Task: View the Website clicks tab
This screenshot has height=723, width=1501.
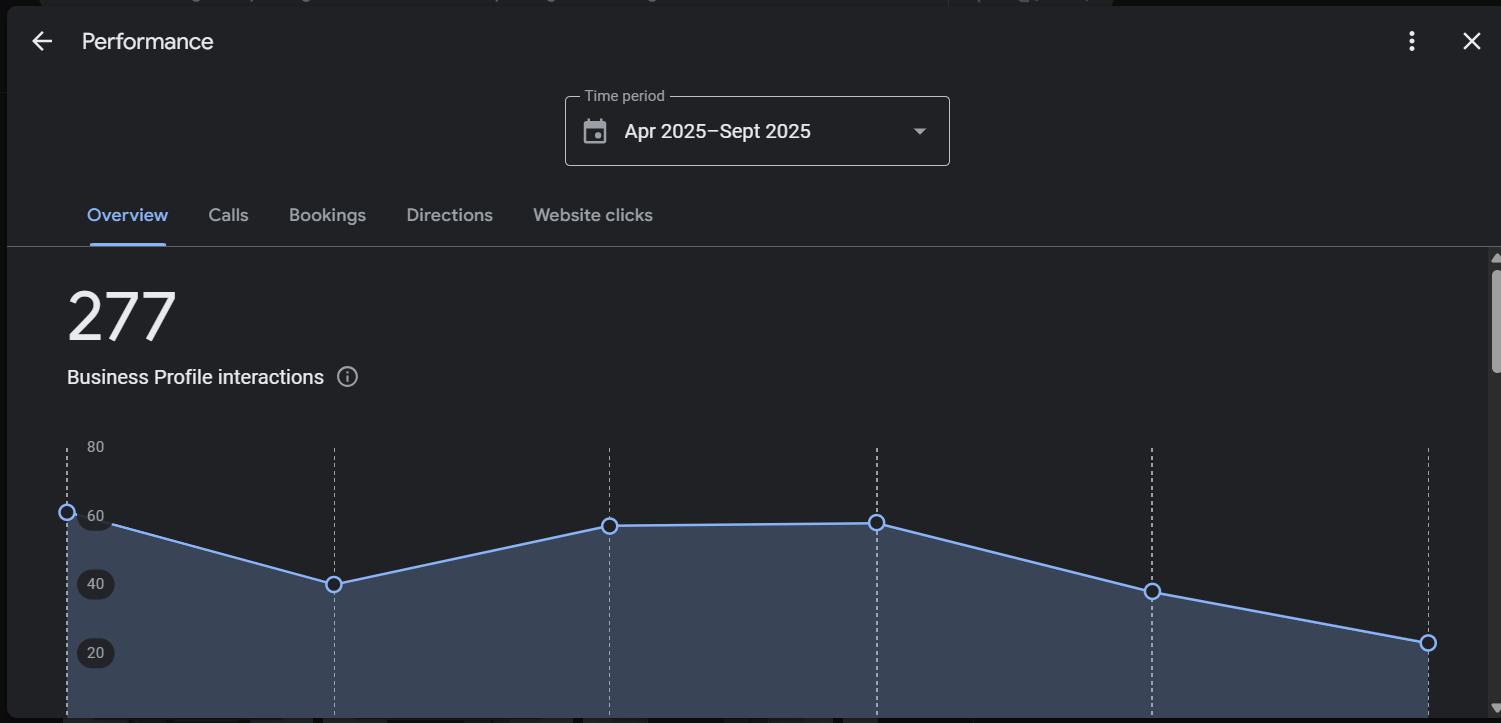Action: tap(592, 215)
